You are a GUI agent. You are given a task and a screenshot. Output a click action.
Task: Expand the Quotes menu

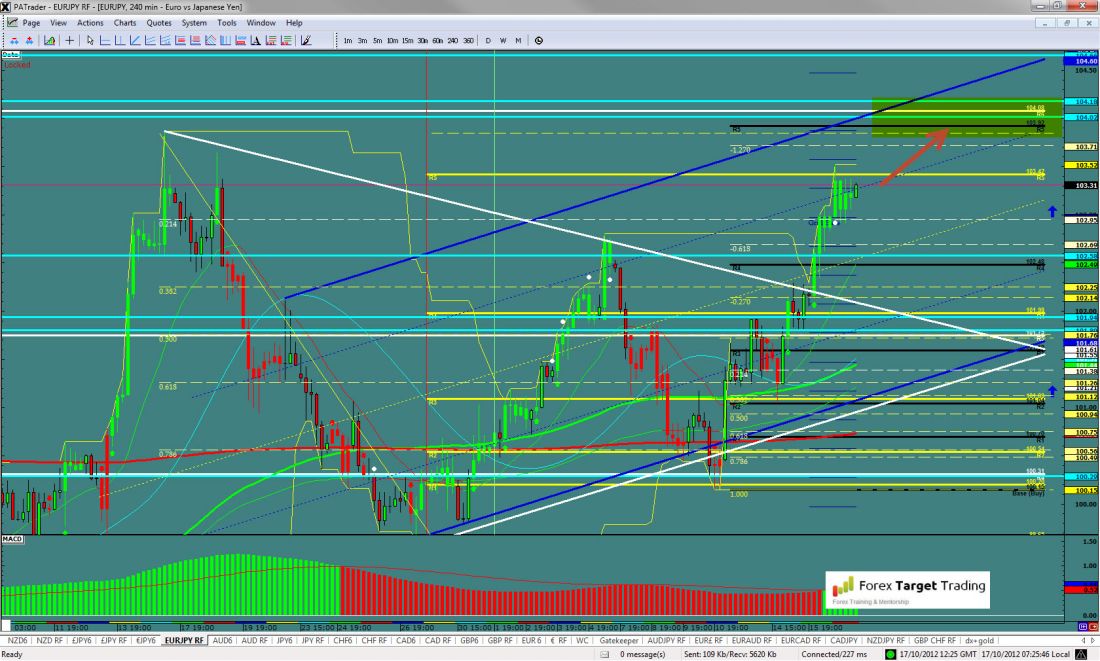point(158,22)
